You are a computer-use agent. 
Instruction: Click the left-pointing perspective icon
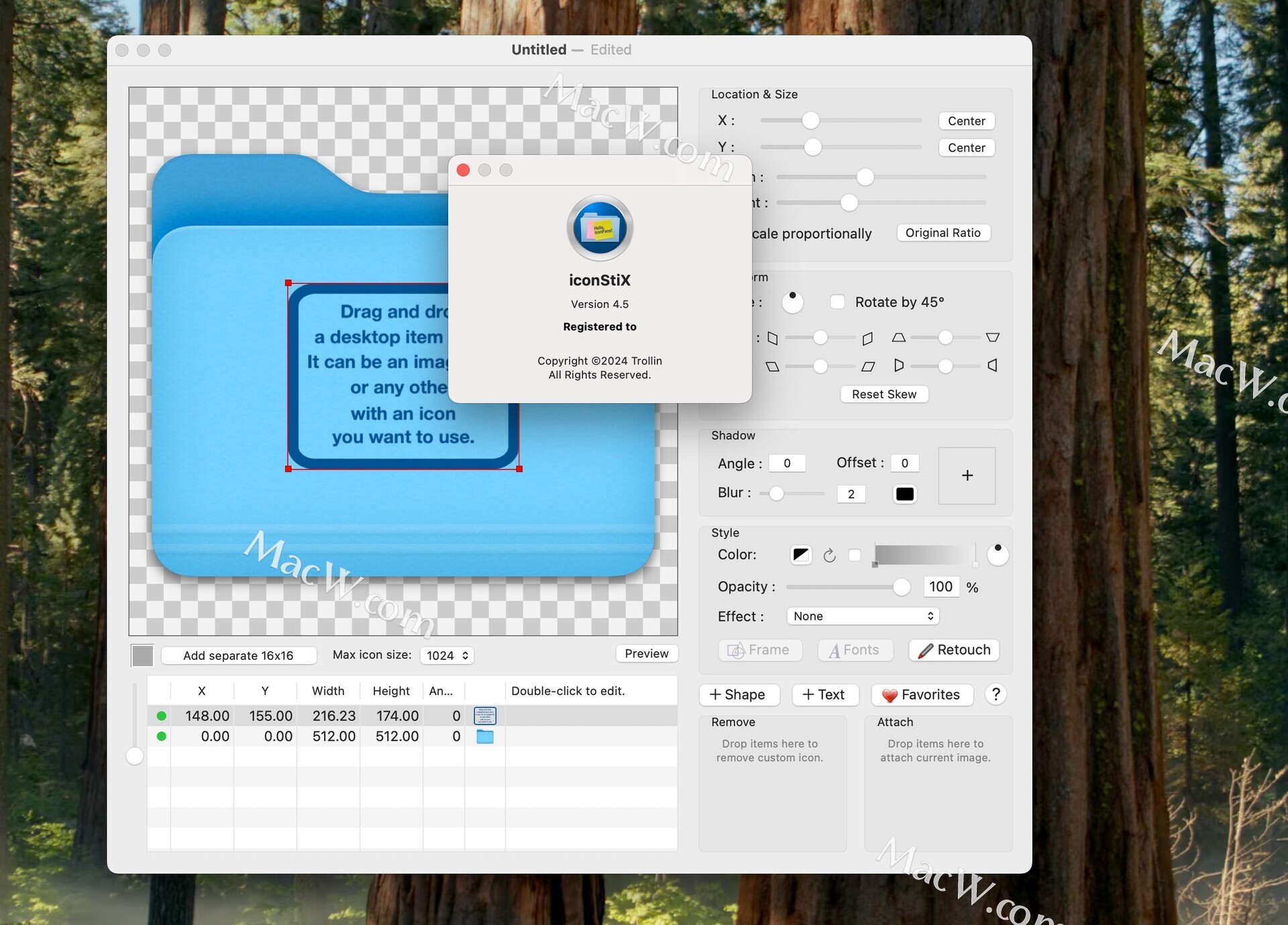[993, 365]
